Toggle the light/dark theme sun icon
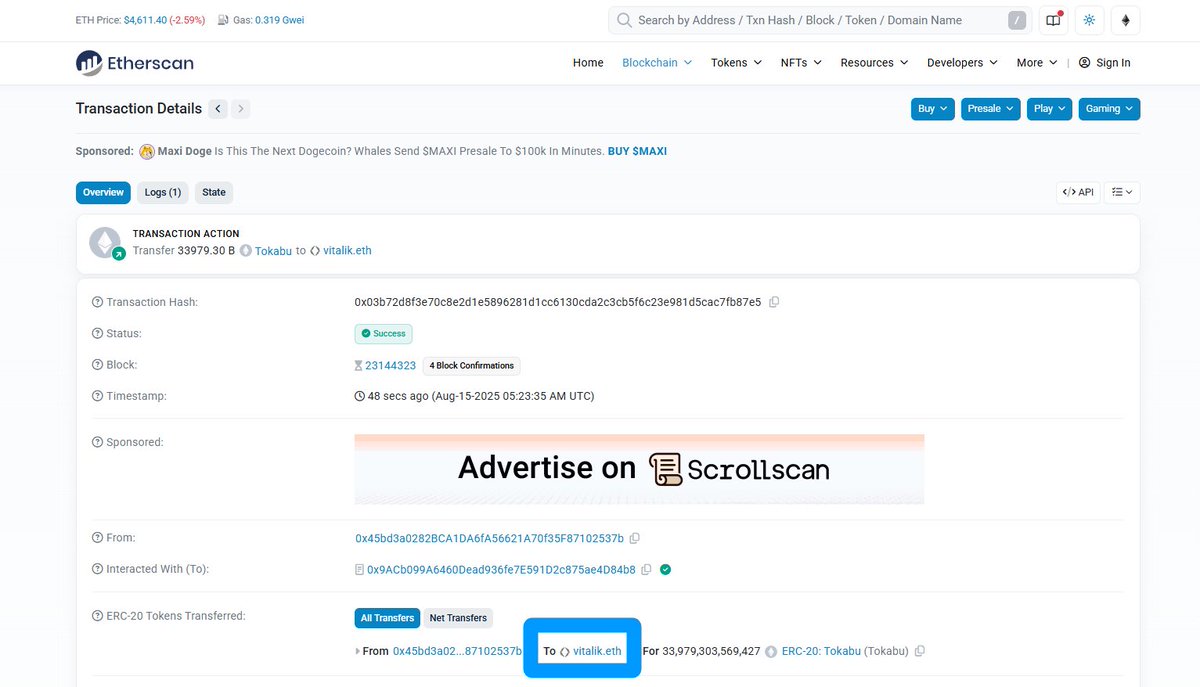 click(x=1089, y=20)
